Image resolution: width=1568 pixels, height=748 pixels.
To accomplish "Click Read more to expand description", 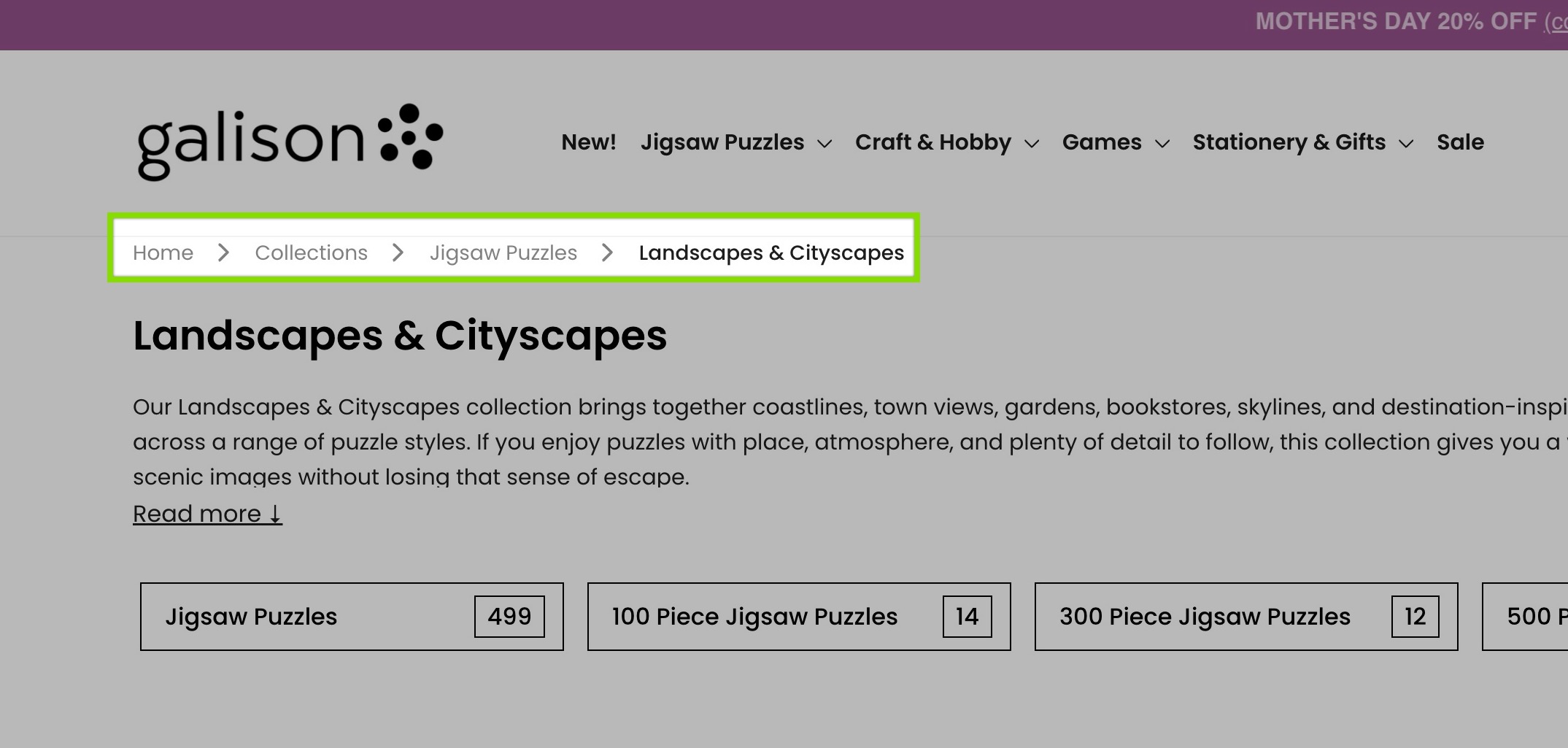I will 207,514.
